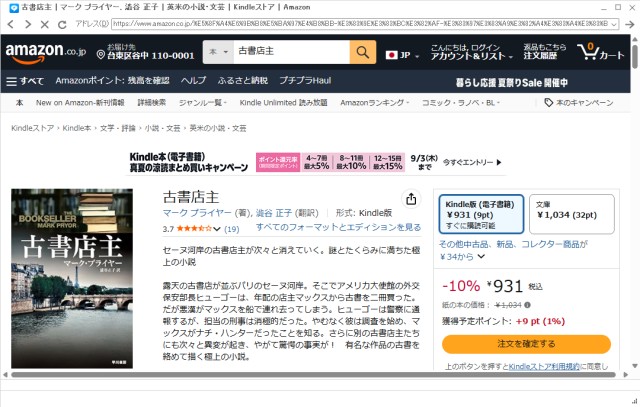The image size is (640, 407).
Task: Click the browser forward arrow
Action: pos(28,24)
